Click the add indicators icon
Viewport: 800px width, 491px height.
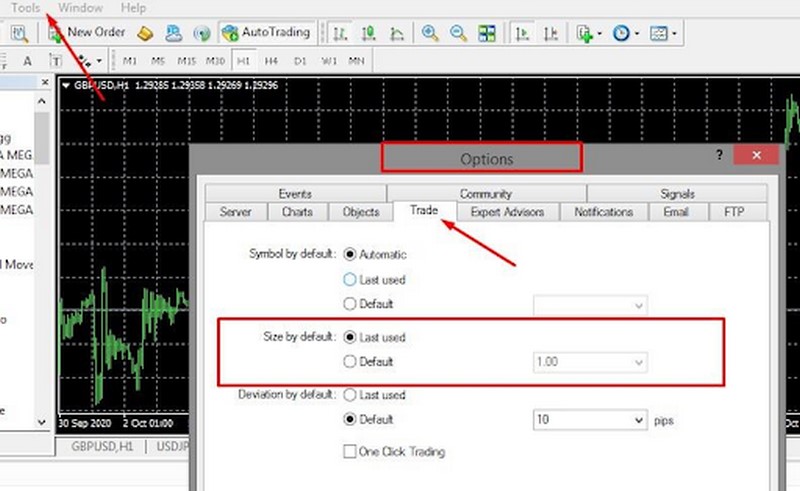point(584,34)
